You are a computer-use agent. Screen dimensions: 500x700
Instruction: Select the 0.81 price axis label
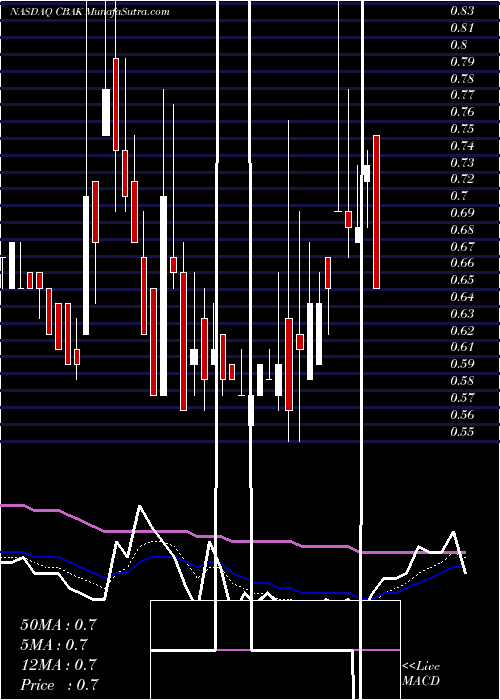(462, 28)
